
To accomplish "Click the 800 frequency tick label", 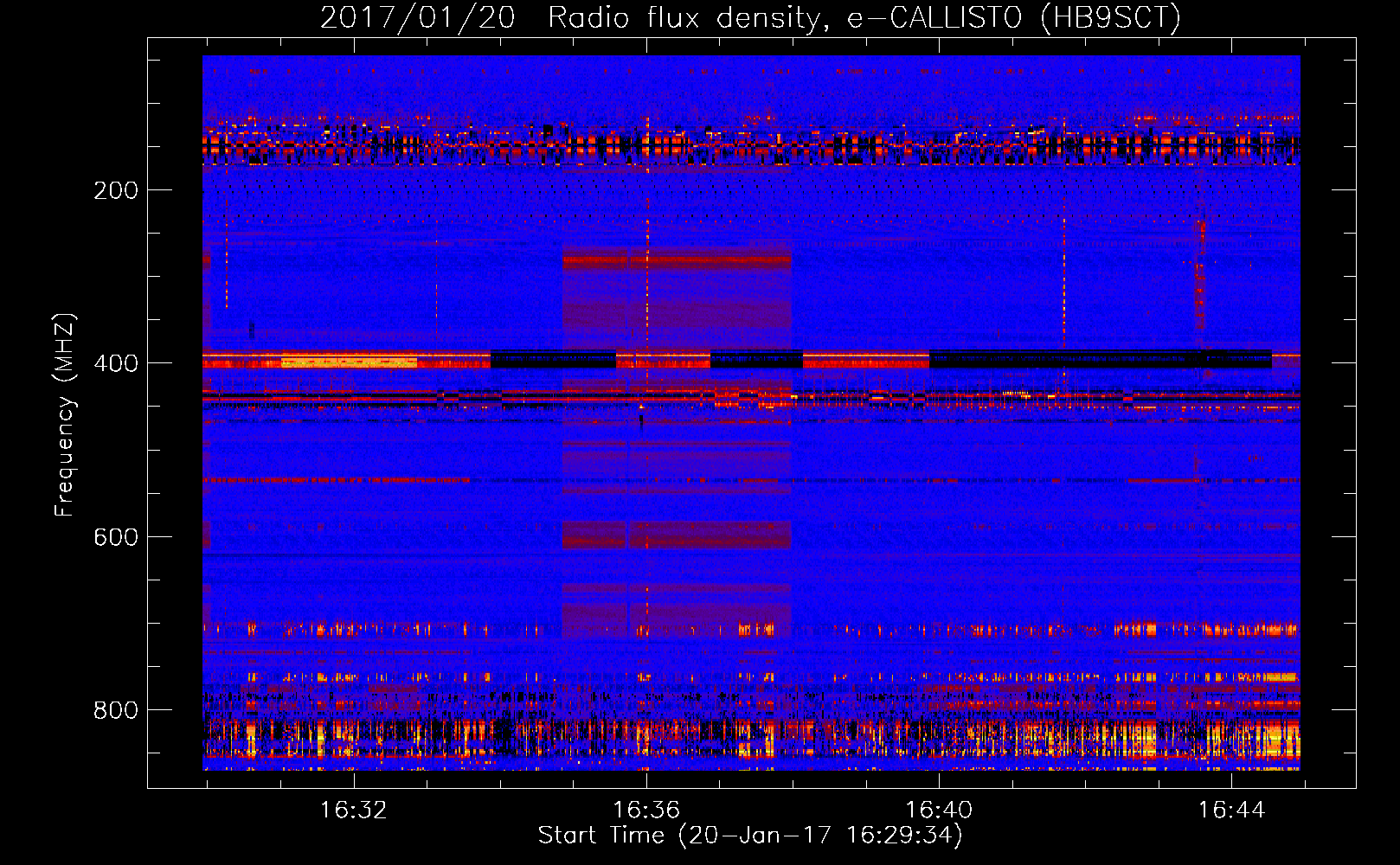I will tap(116, 710).
